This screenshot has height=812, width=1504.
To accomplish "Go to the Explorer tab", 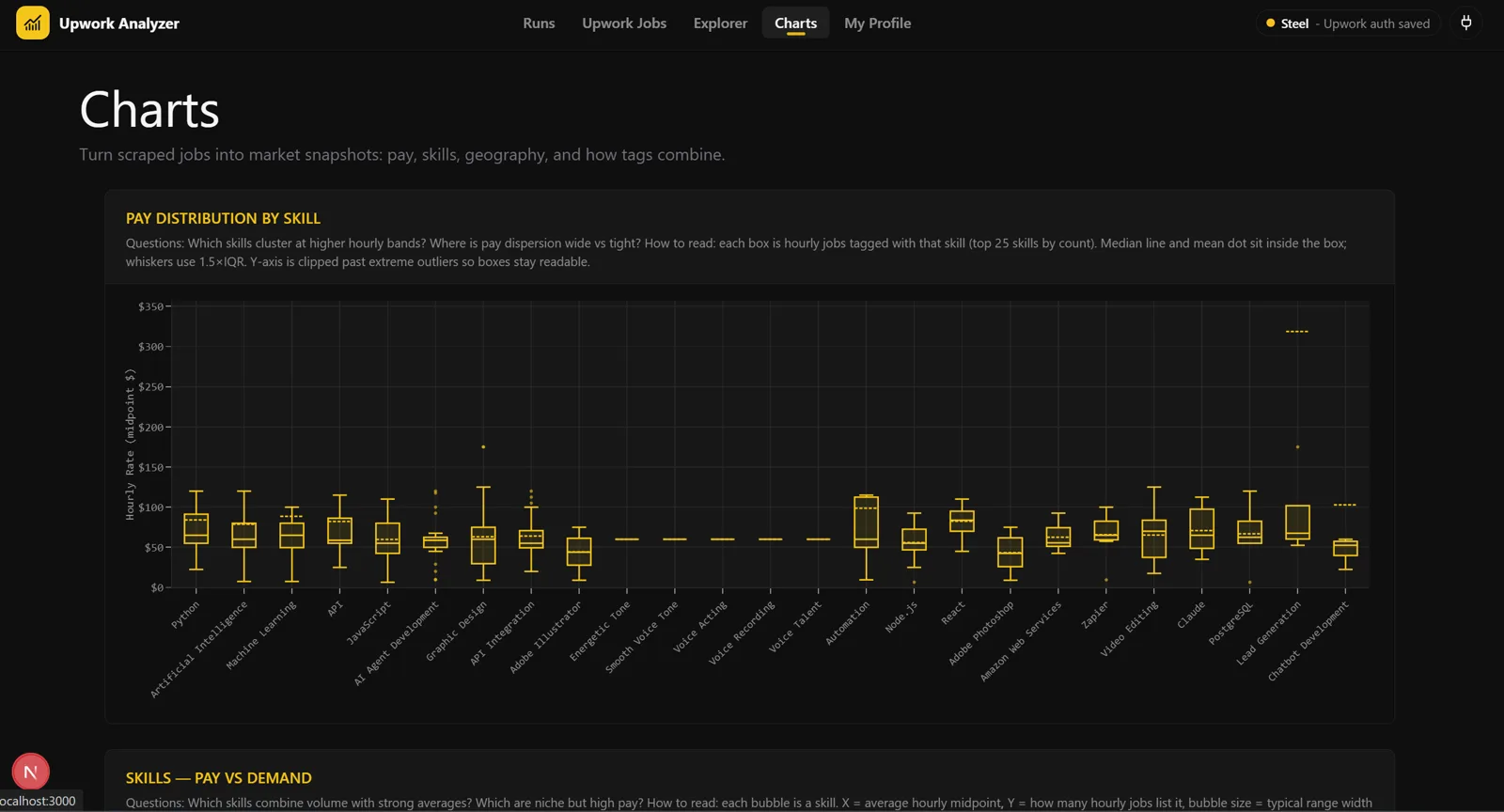I will tap(720, 23).
